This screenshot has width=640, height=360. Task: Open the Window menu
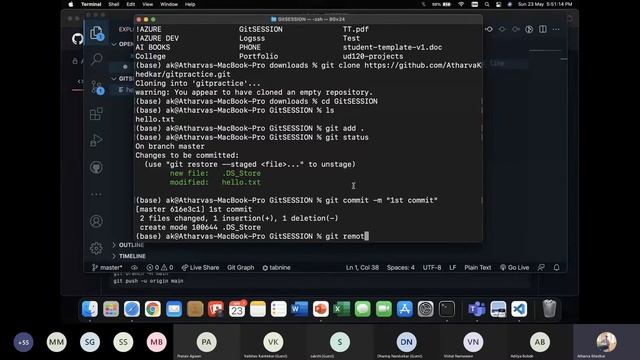click(x=169, y=4)
